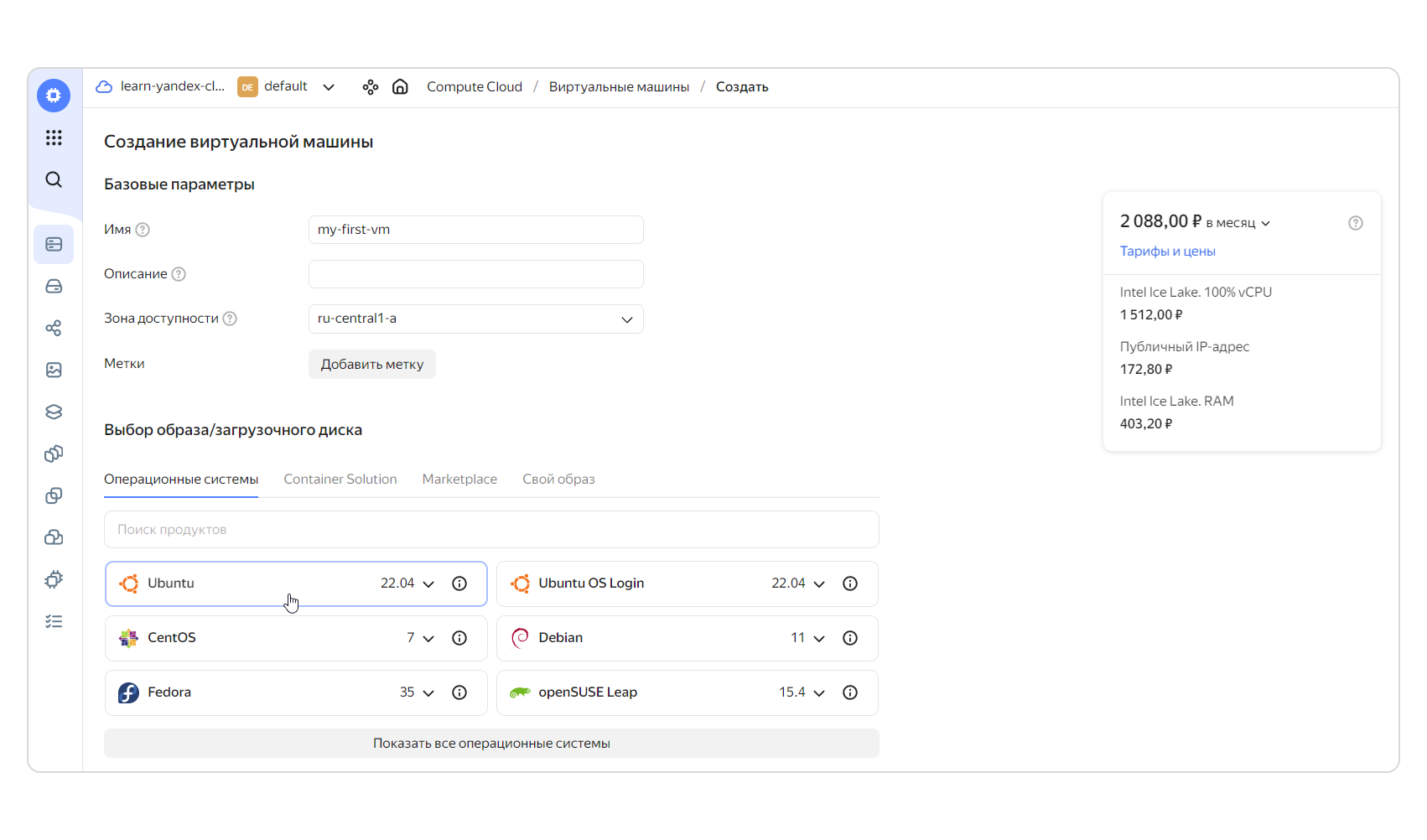Screen dimensions: 1427x840
Task: Click 'Публичный IP-адрес' price line
Action: (1185, 347)
